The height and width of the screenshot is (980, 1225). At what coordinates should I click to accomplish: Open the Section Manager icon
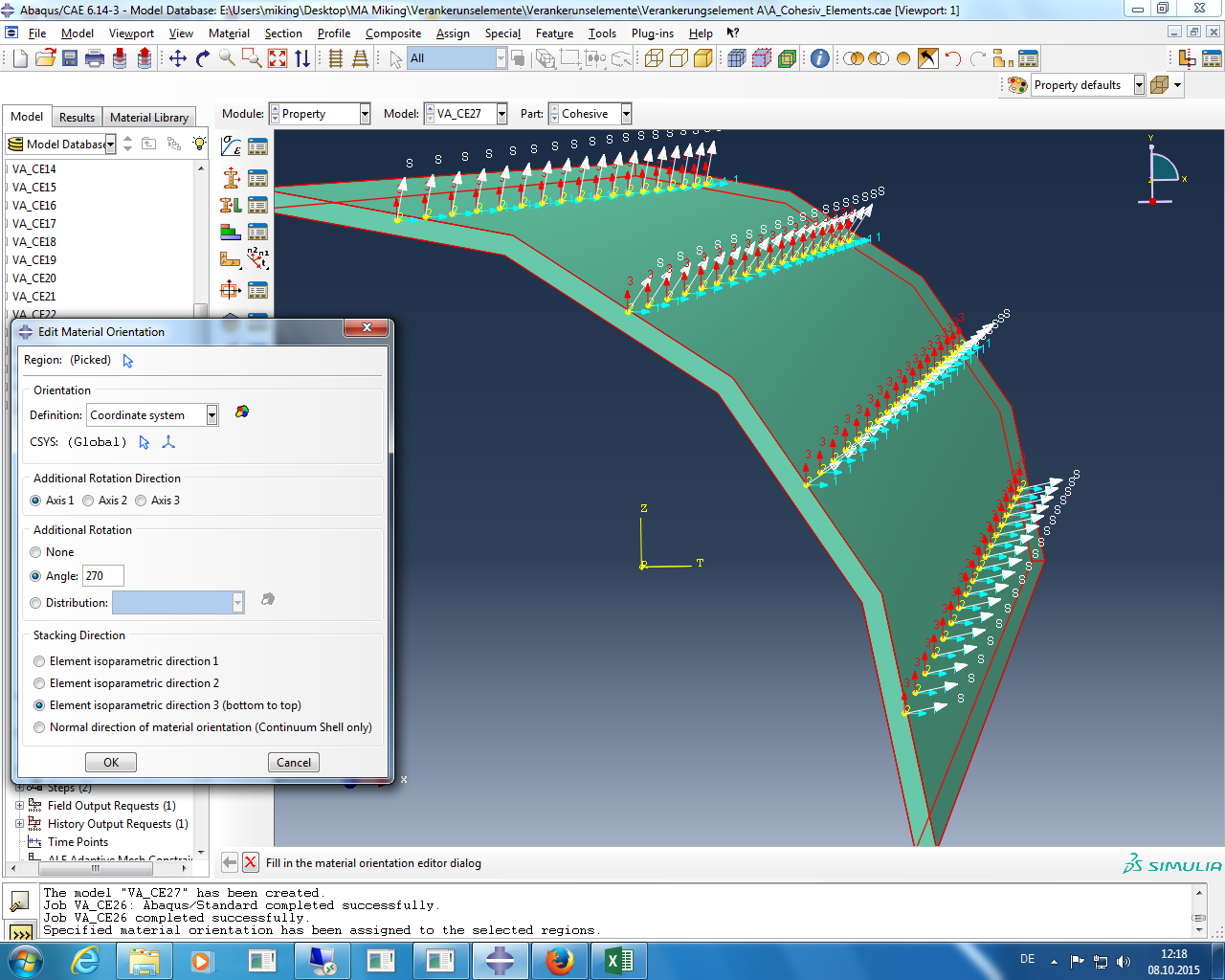257,177
